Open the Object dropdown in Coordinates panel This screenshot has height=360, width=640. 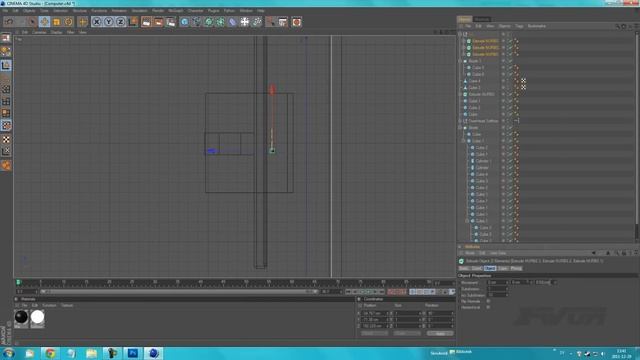click(374, 333)
